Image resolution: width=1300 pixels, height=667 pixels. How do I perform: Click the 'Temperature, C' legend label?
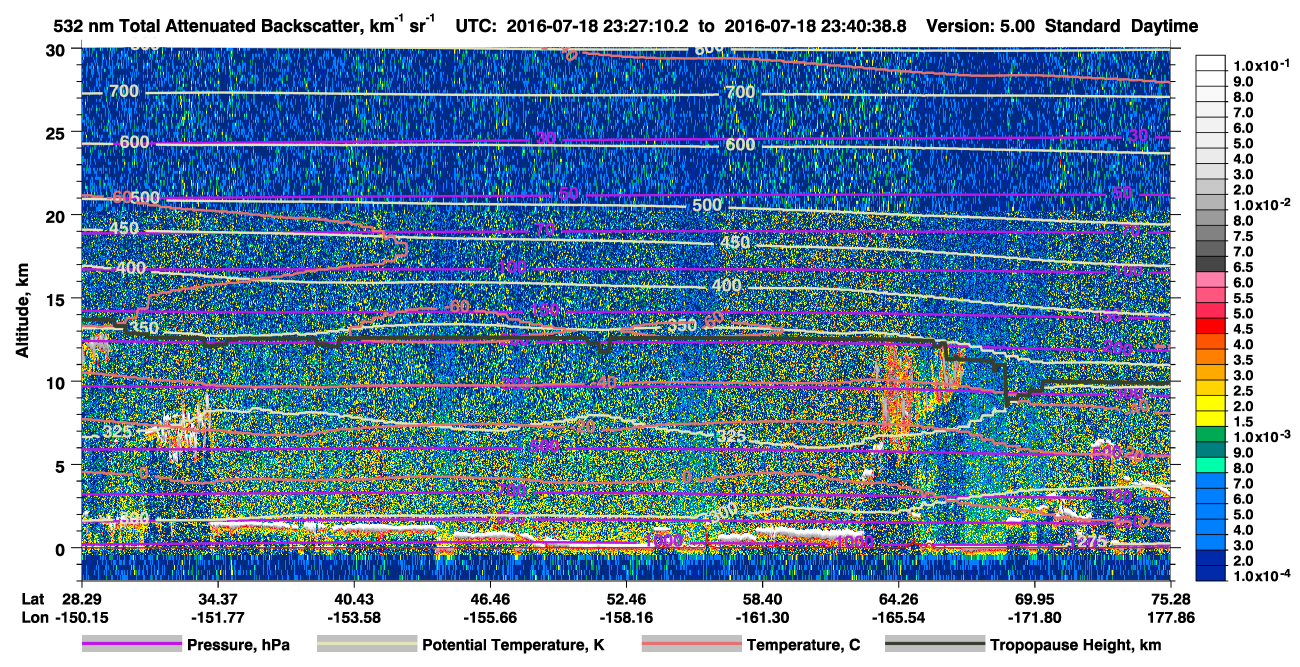[x=803, y=645]
